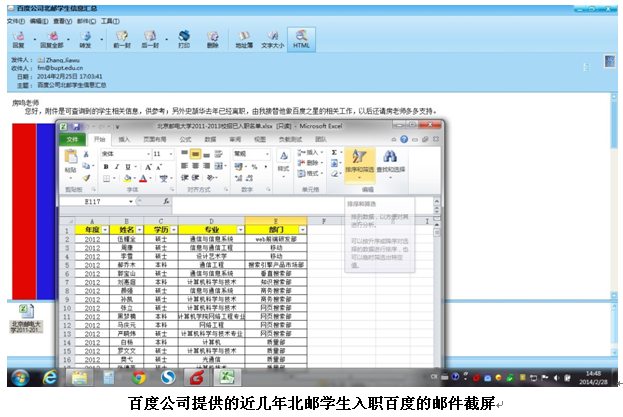Toggle the highlighted middle align button
The width and height of the screenshot is (623, 417).
(195, 154)
